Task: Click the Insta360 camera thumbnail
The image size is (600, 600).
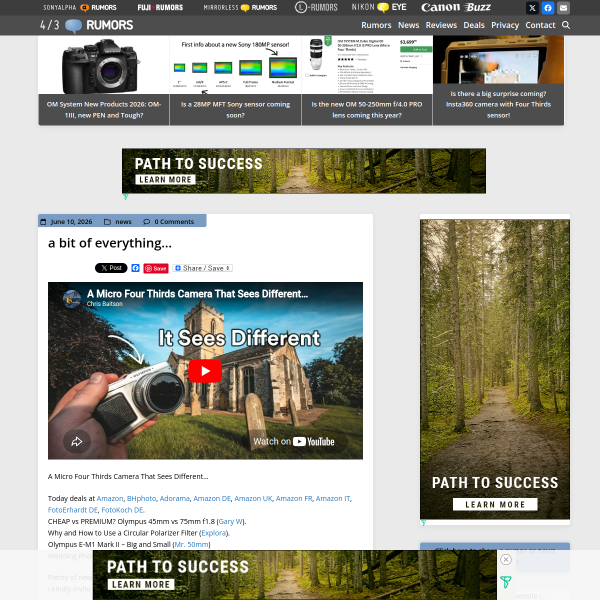Action: point(498,60)
